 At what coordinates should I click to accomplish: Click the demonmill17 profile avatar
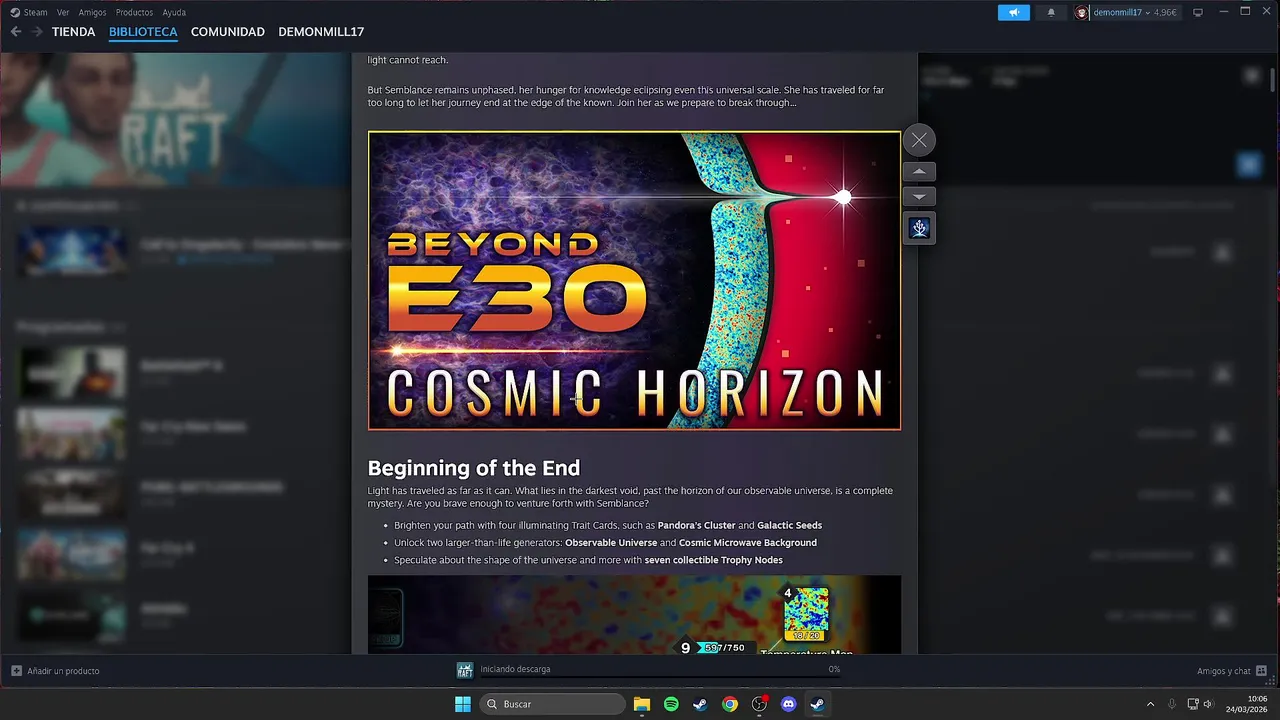[x=1081, y=12]
